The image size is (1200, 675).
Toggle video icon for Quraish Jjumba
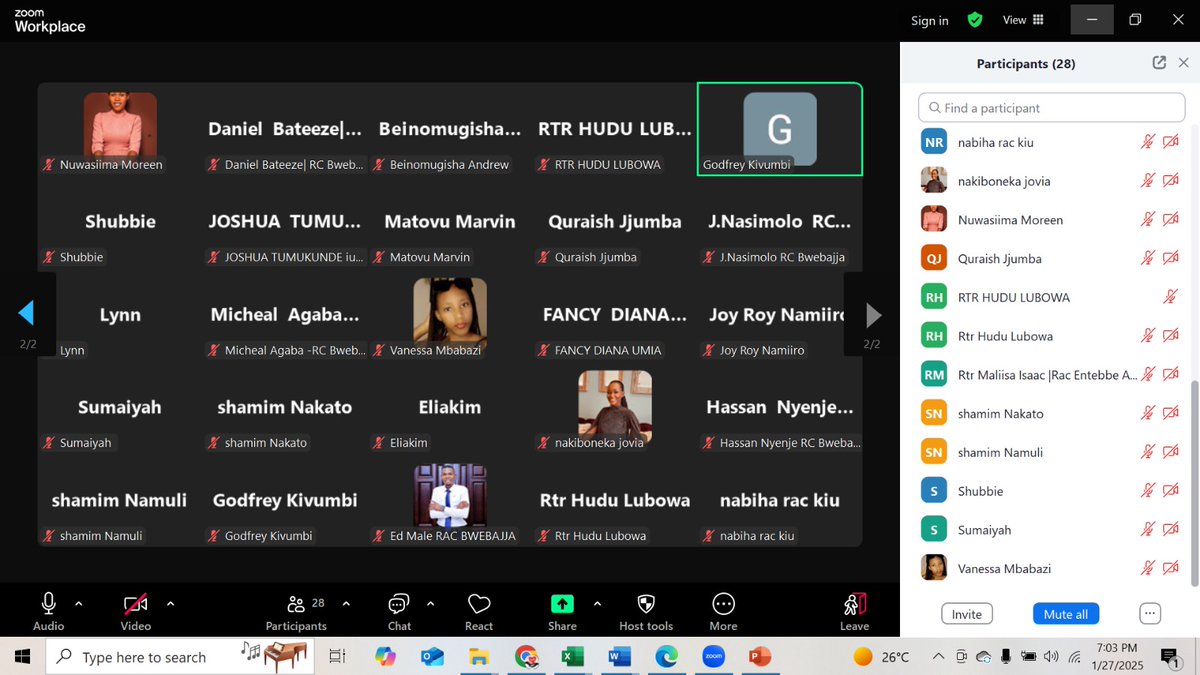[1170, 258]
